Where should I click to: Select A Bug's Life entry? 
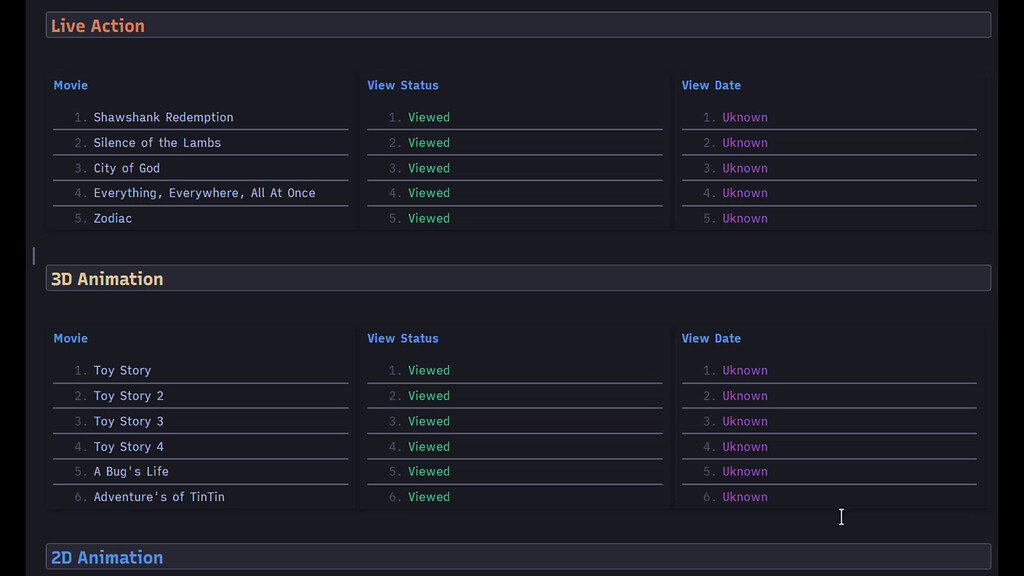[x=131, y=471]
